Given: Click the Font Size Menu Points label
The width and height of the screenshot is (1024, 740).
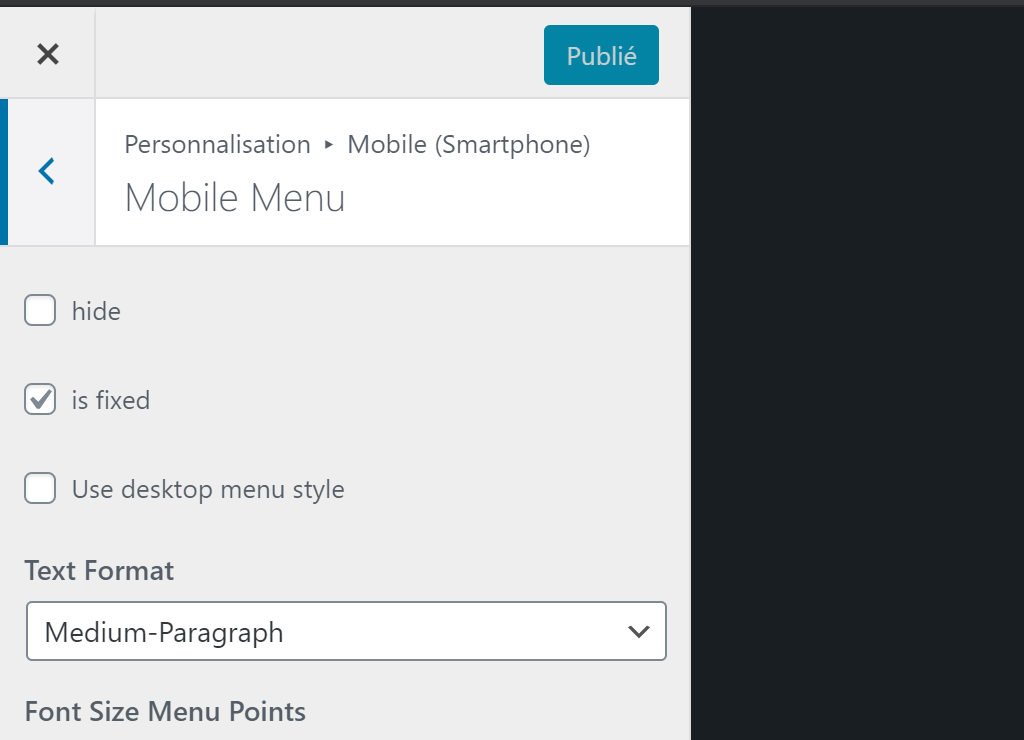Looking at the screenshot, I should (165, 712).
